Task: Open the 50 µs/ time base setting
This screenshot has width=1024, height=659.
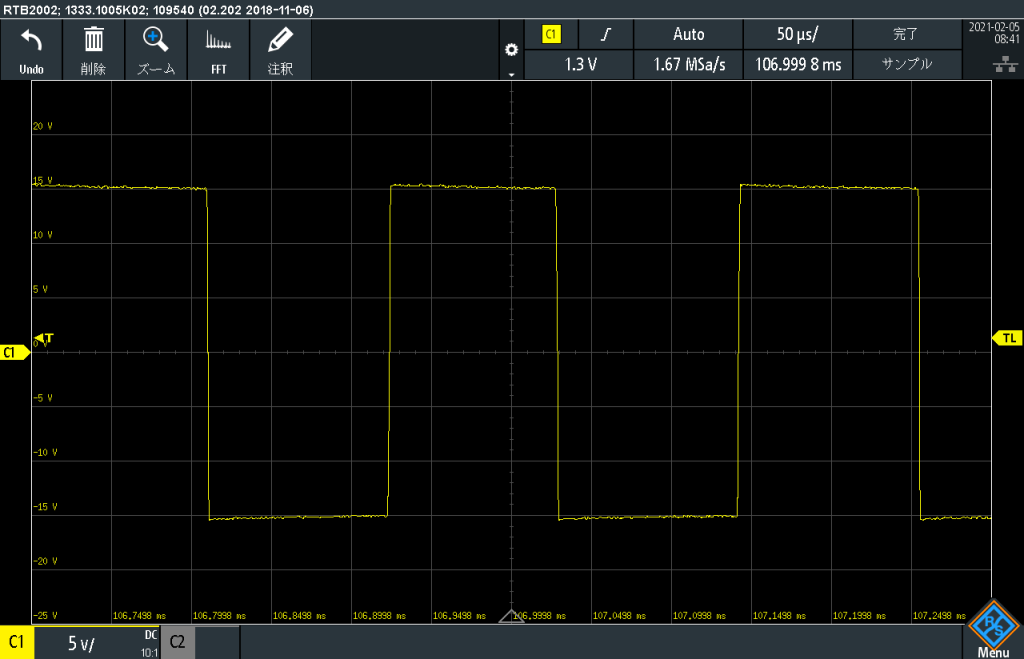Action: click(x=797, y=34)
